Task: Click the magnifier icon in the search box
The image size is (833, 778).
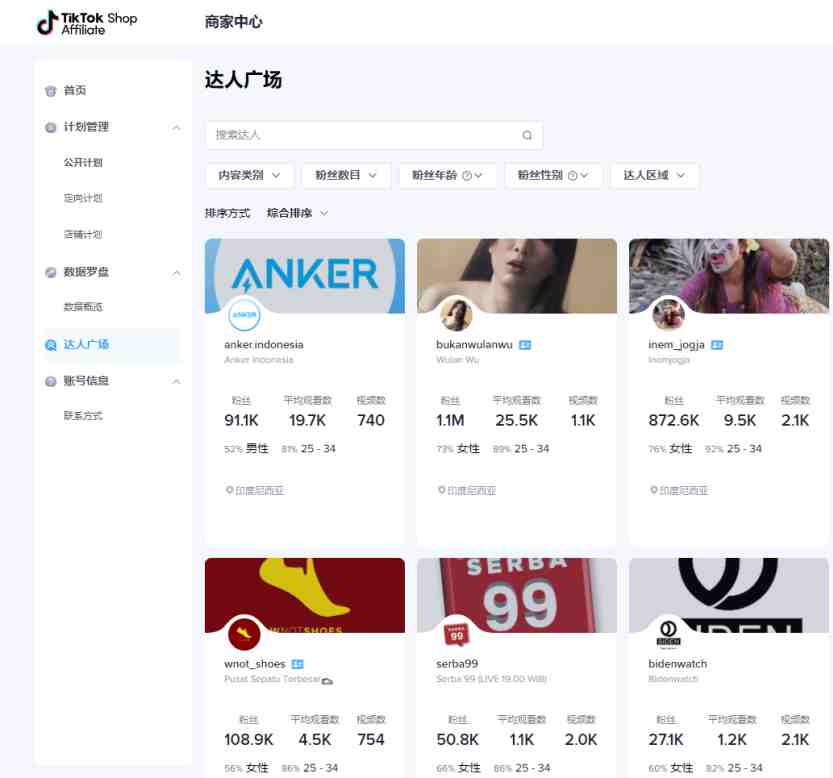Action: (x=527, y=135)
